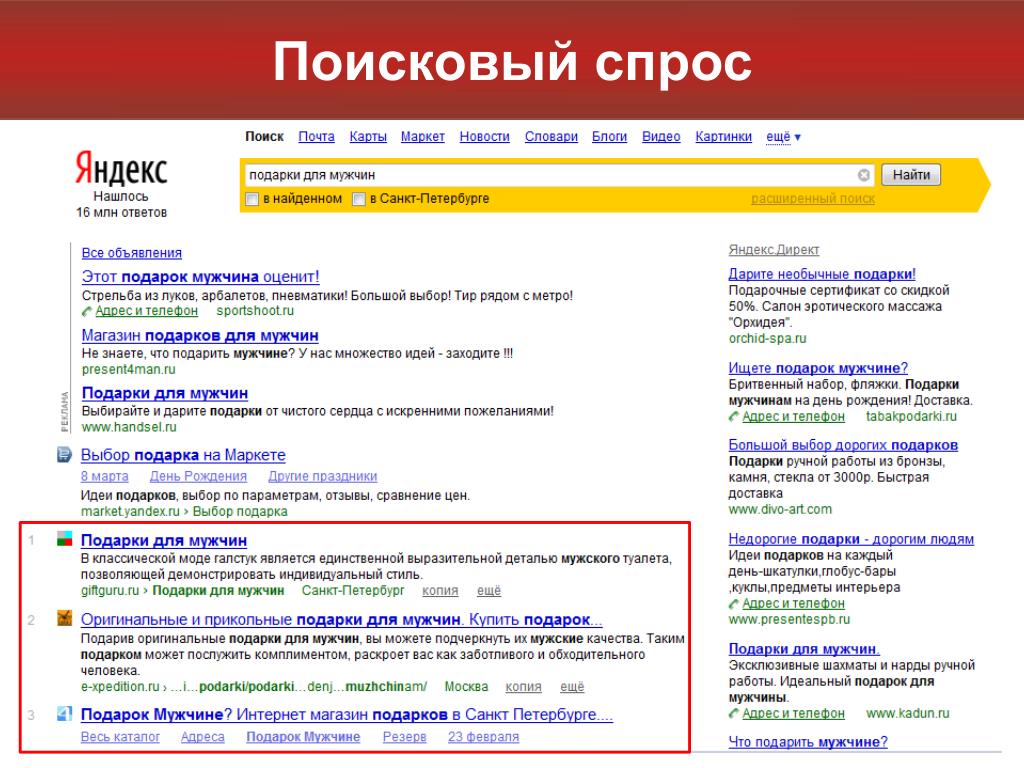Click the '23 февраля' sublink
The width and height of the screenshot is (1024, 768).
(x=483, y=737)
